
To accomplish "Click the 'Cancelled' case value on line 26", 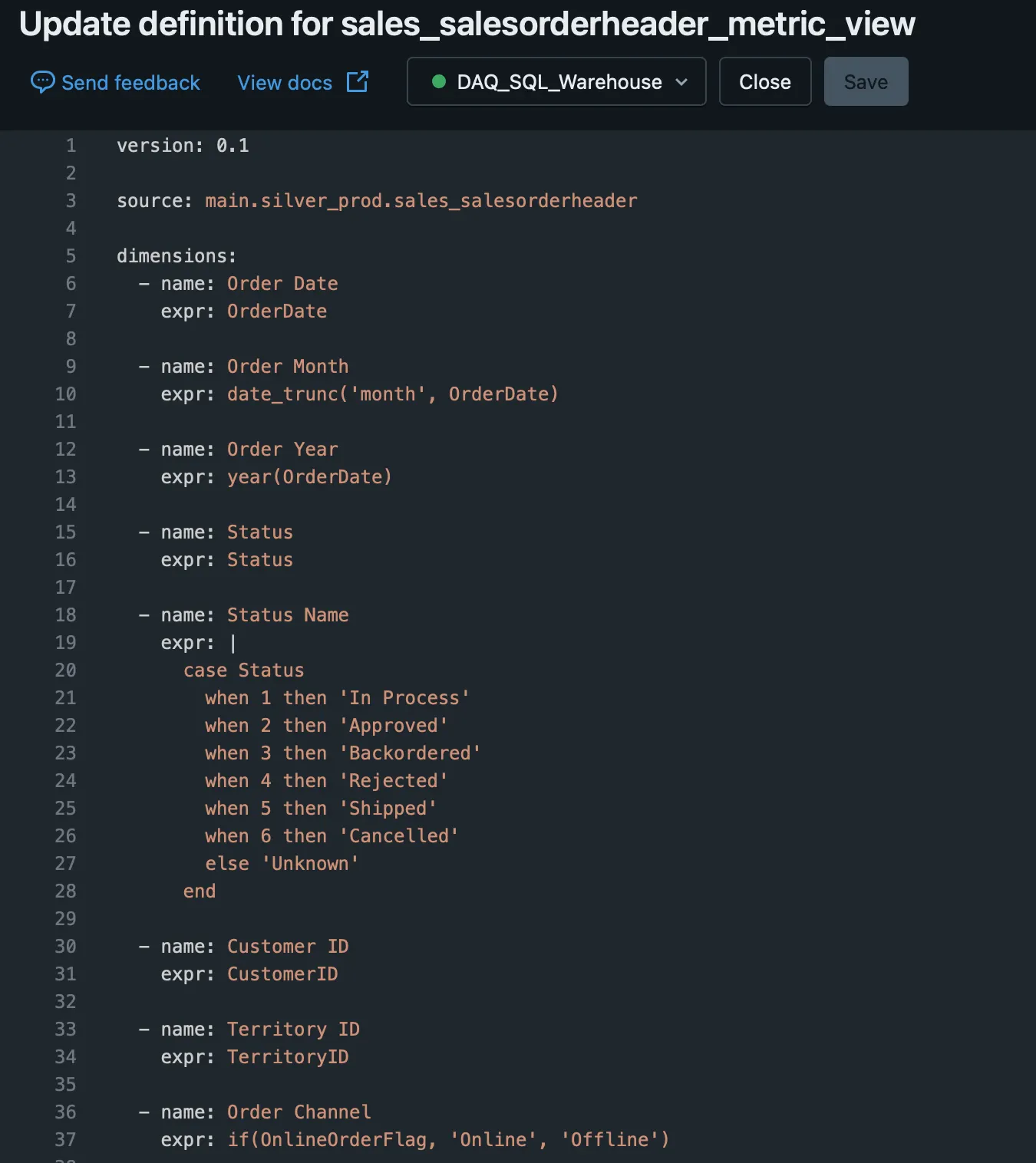I will [x=400, y=835].
